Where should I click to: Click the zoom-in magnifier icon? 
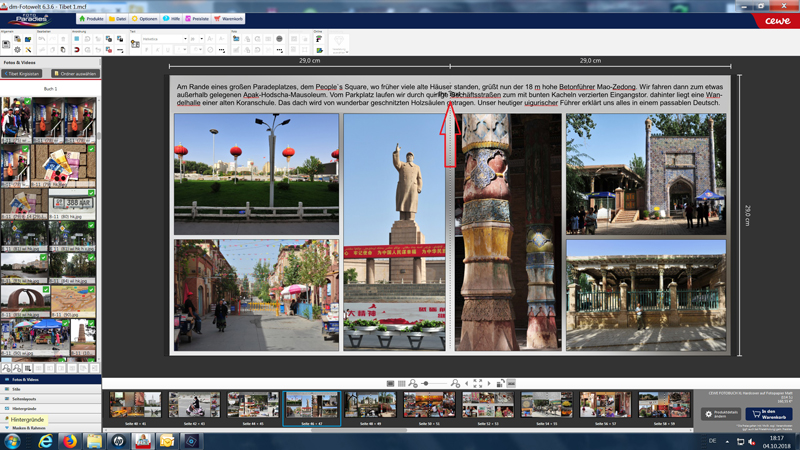pos(455,383)
